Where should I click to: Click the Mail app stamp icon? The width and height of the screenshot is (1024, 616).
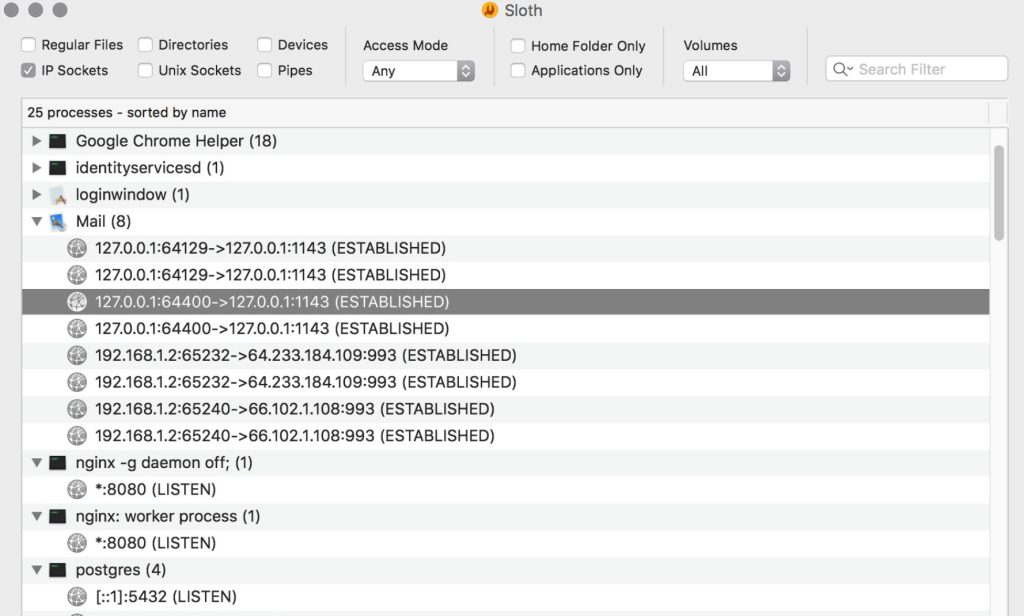coord(57,221)
